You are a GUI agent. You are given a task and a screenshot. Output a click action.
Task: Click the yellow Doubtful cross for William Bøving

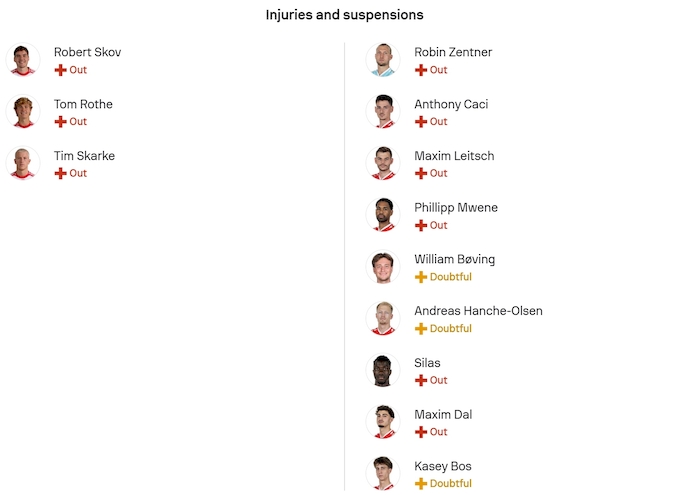(x=421, y=277)
